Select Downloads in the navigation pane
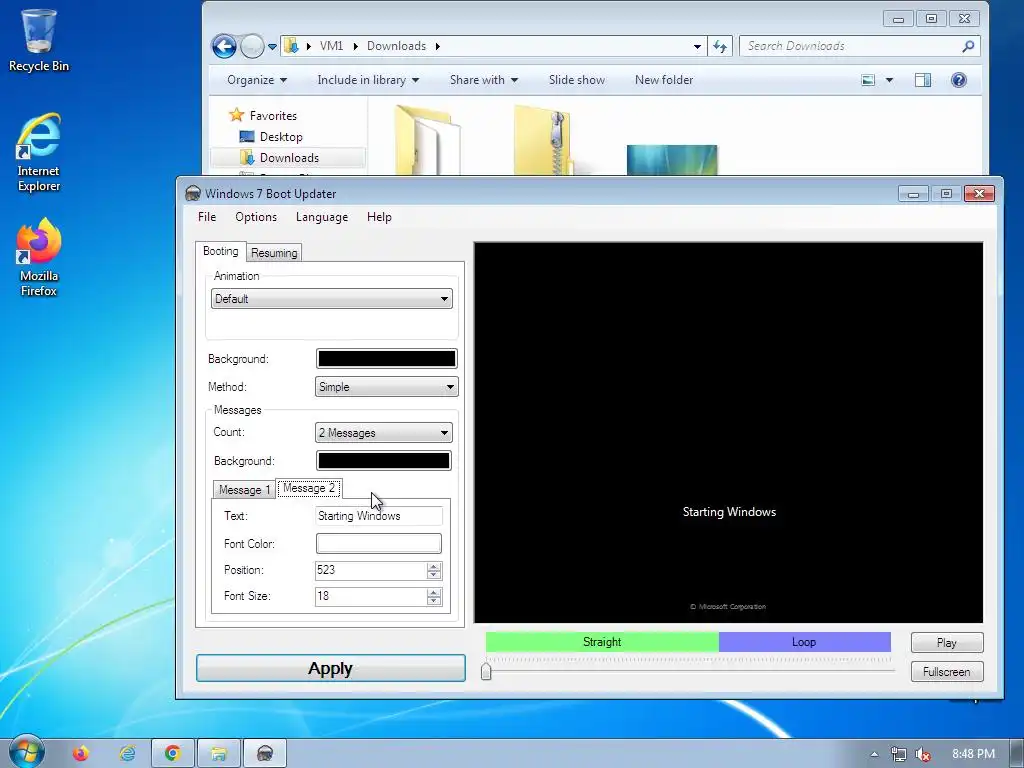The image size is (1024, 768). click(288, 157)
